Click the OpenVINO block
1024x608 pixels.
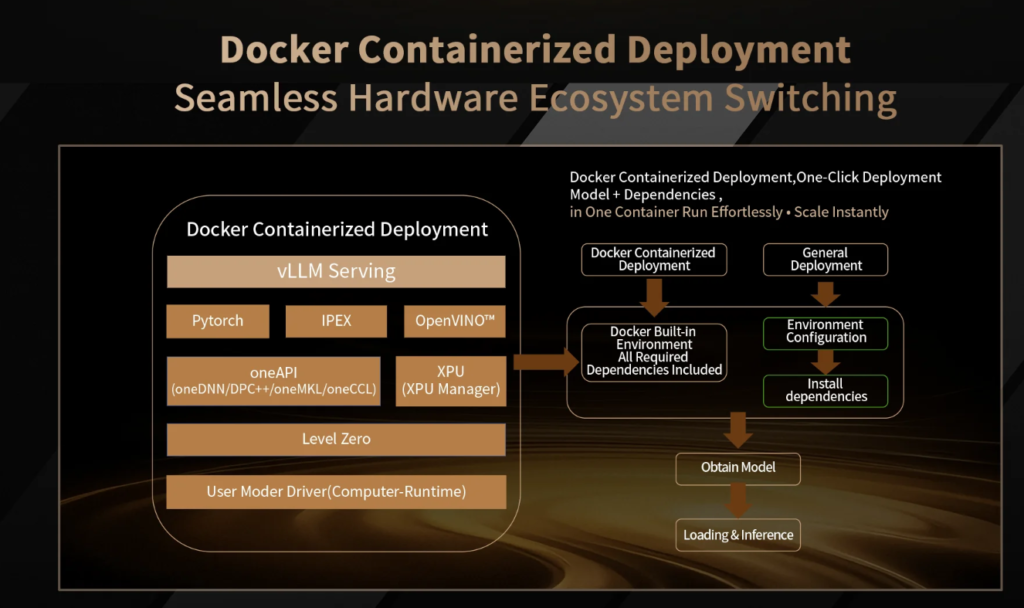tap(454, 321)
